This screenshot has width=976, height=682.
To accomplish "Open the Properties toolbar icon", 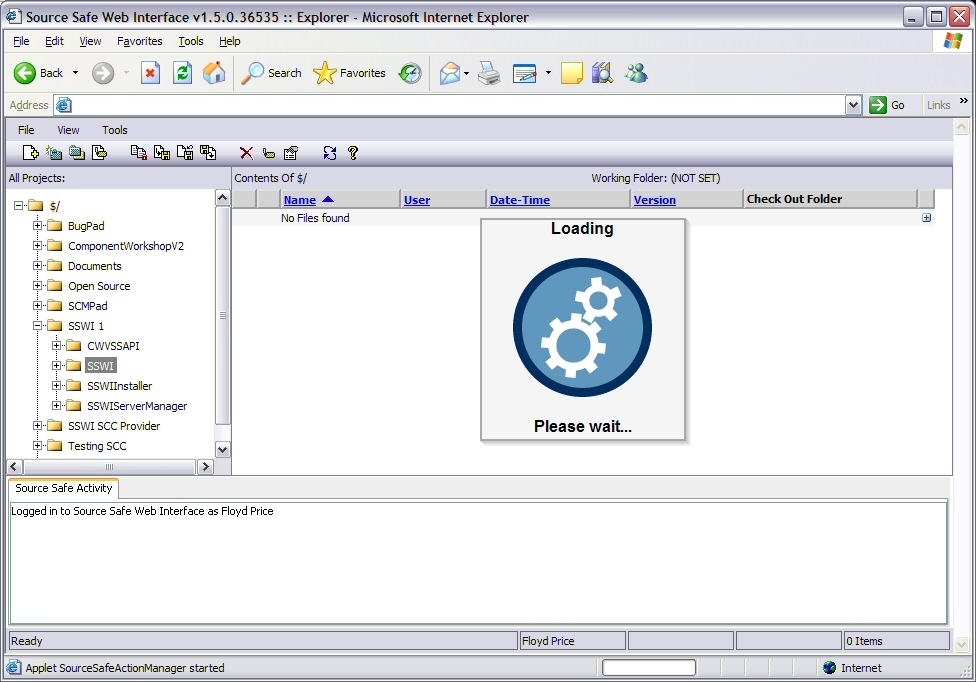I will coord(291,153).
